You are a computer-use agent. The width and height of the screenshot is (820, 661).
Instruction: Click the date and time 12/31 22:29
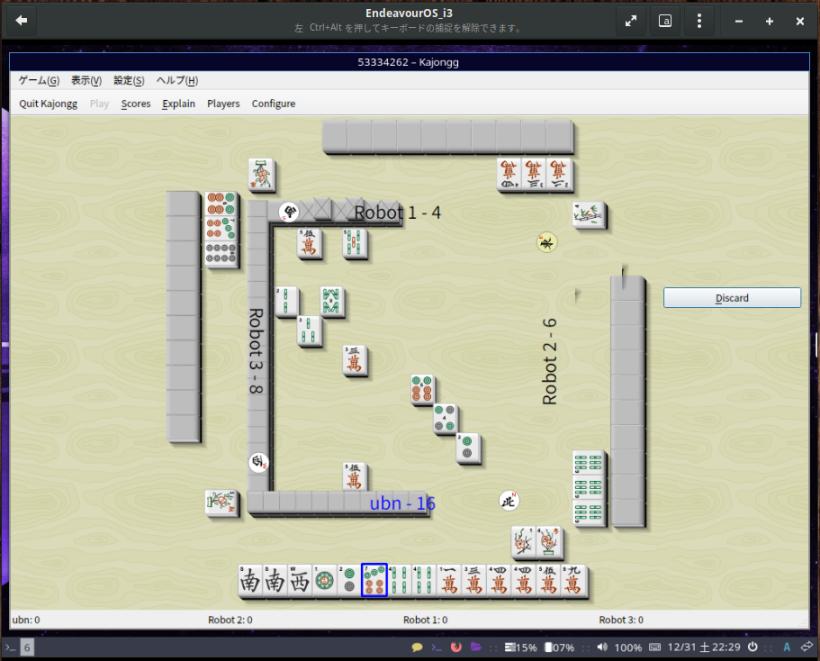pyautogui.click(x=704, y=647)
